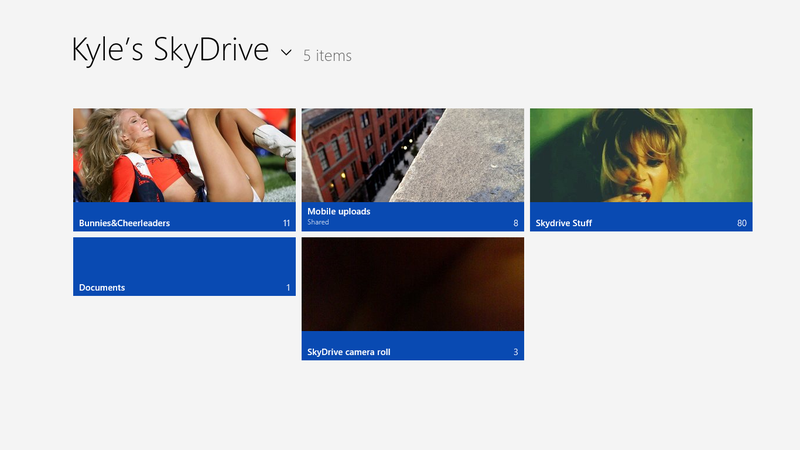Click the Bunnies&Cheerleaders folder label
This screenshot has width=800, height=450.
click(124, 223)
